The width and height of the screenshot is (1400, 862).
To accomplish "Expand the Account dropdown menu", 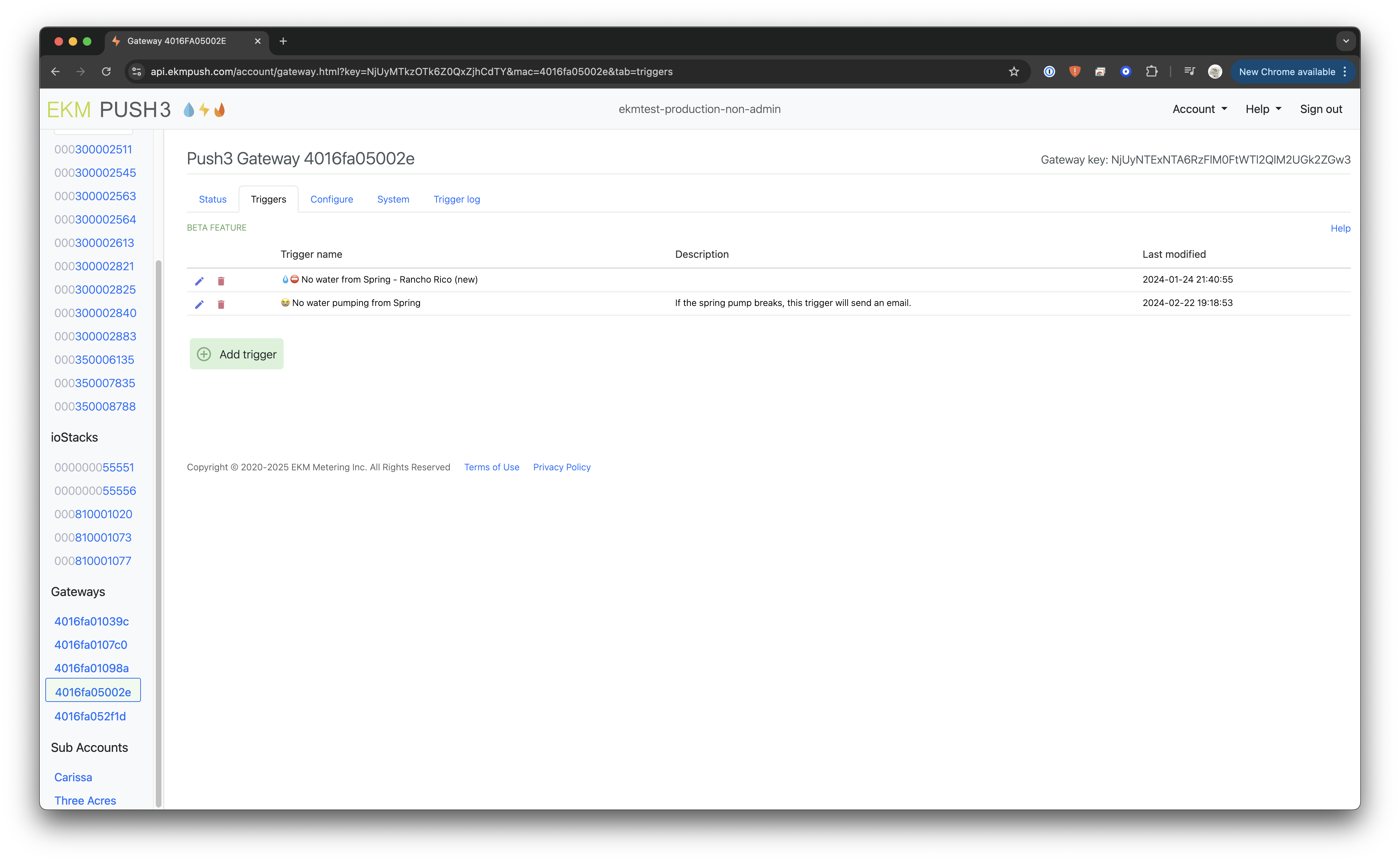I will (x=1200, y=109).
